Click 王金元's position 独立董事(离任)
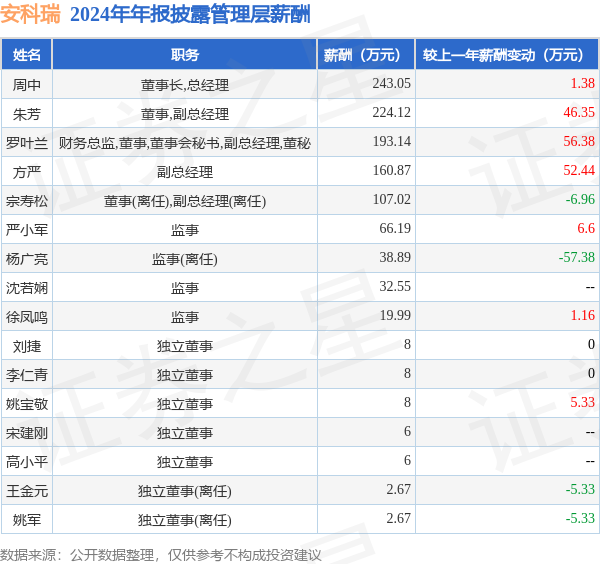Viewport: 600px width, 564px height. 184,491
